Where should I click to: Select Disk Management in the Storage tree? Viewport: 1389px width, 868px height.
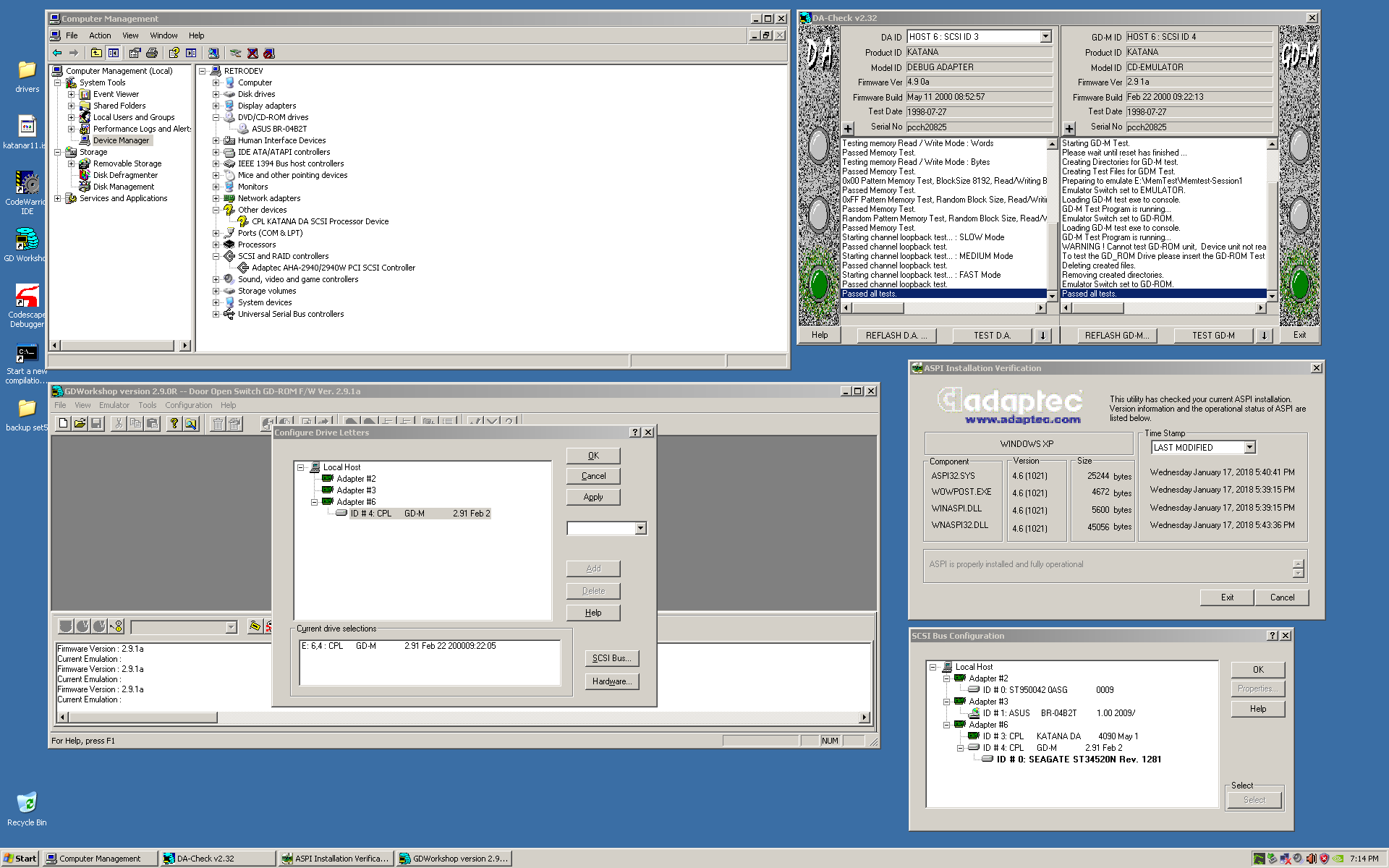tap(124, 187)
